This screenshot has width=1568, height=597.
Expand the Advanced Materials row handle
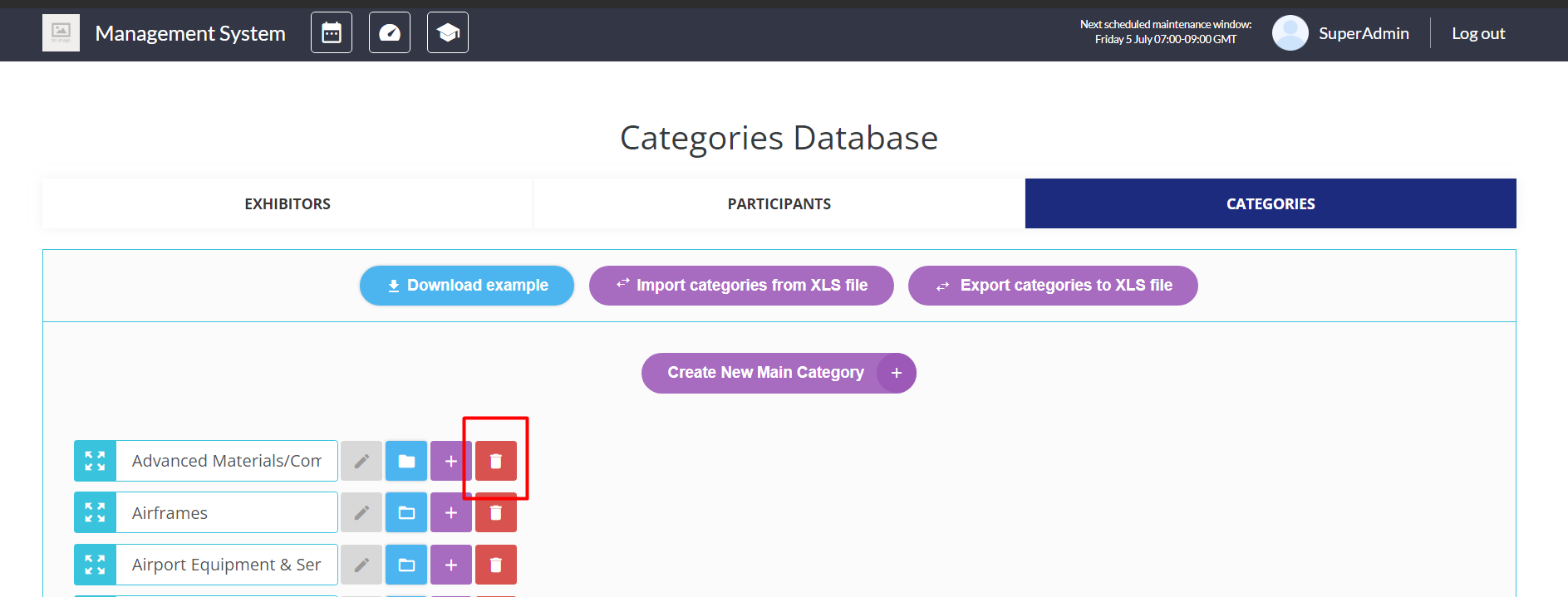click(x=95, y=461)
